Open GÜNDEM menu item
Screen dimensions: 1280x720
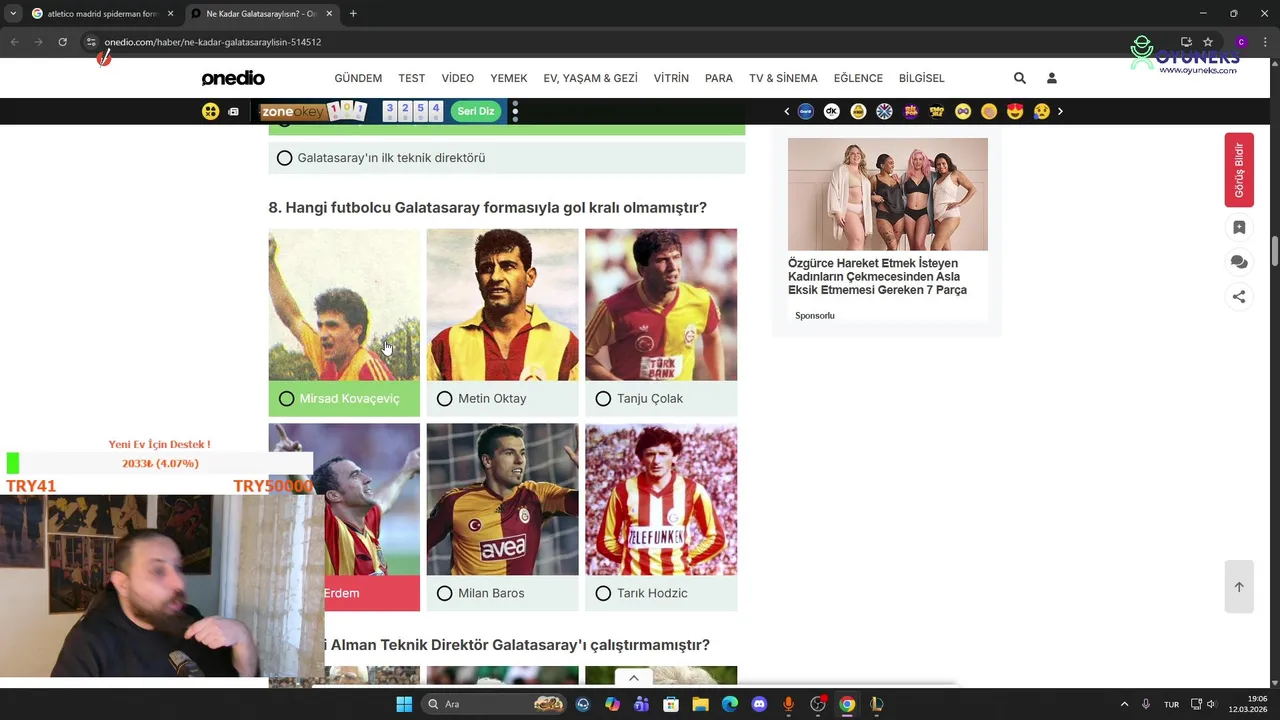click(358, 78)
